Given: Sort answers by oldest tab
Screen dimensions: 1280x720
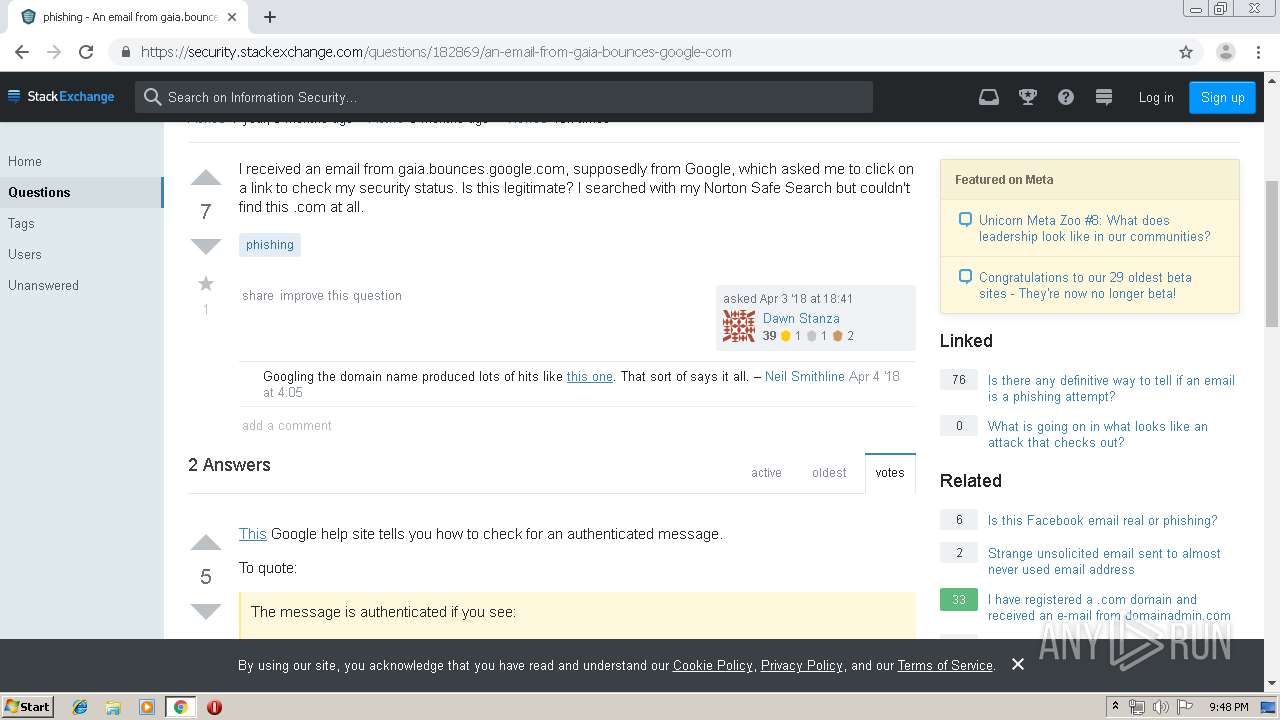Looking at the screenshot, I should [x=829, y=473].
